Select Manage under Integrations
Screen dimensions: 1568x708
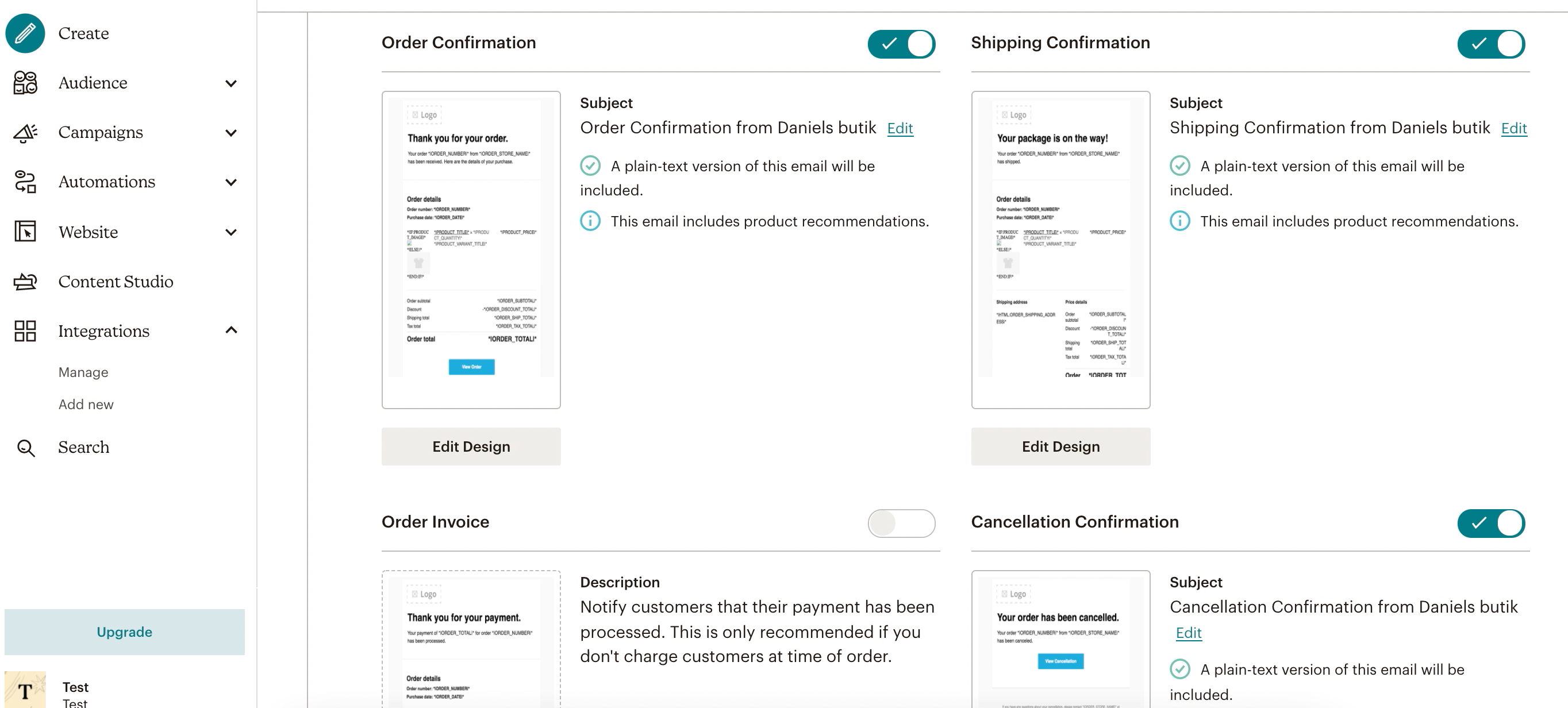[x=83, y=372]
